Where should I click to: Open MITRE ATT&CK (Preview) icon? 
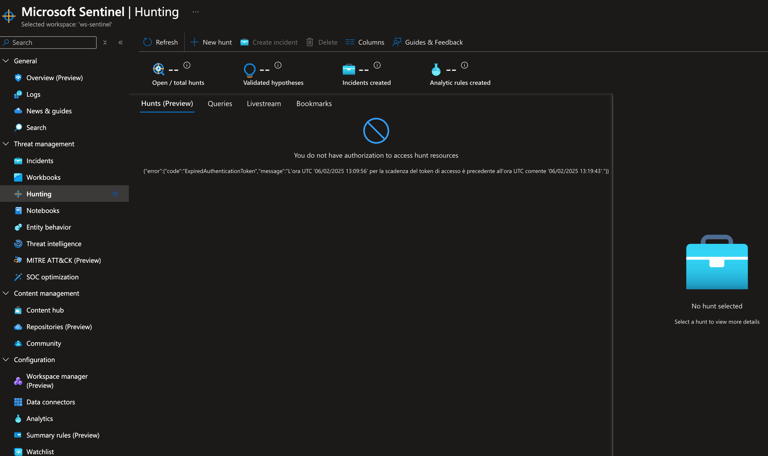coord(18,261)
